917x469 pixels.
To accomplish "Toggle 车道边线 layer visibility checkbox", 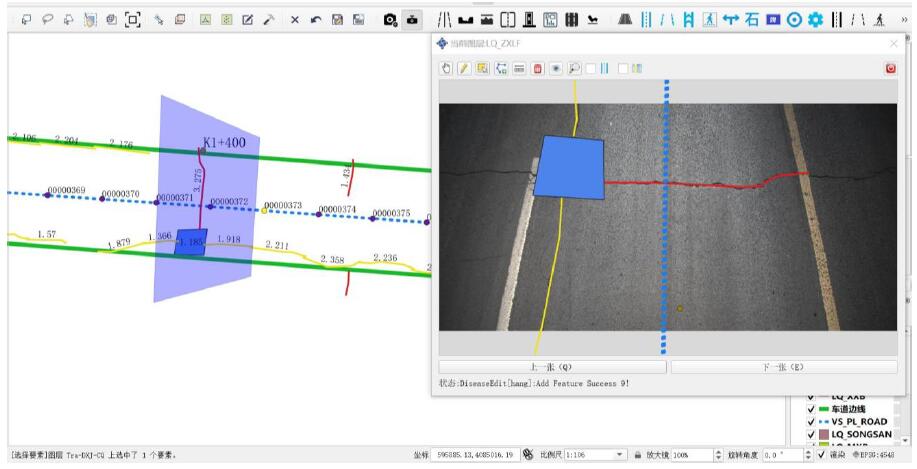I will click(811, 409).
